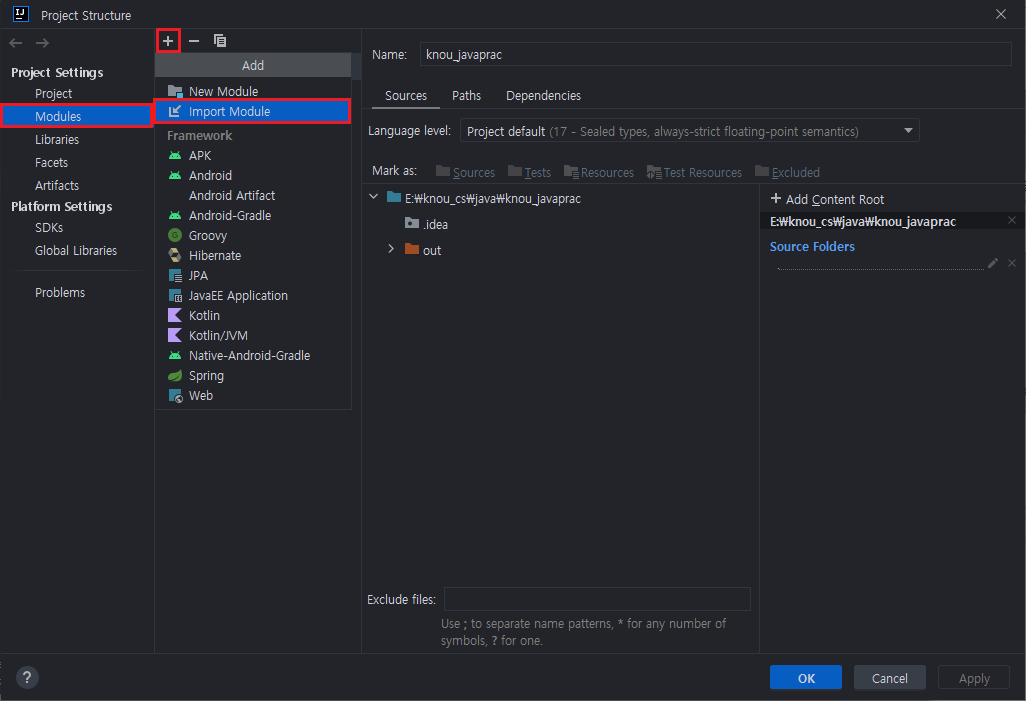Click Source Folders link
Image resolution: width=1026 pixels, height=701 pixels.
tap(812, 247)
